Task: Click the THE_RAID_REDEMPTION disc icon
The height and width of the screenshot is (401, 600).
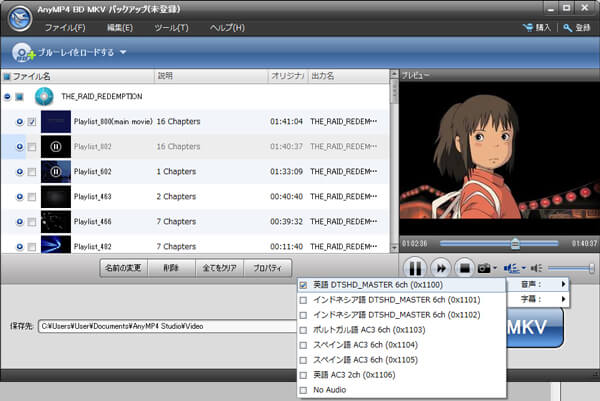Action: click(44, 96)
